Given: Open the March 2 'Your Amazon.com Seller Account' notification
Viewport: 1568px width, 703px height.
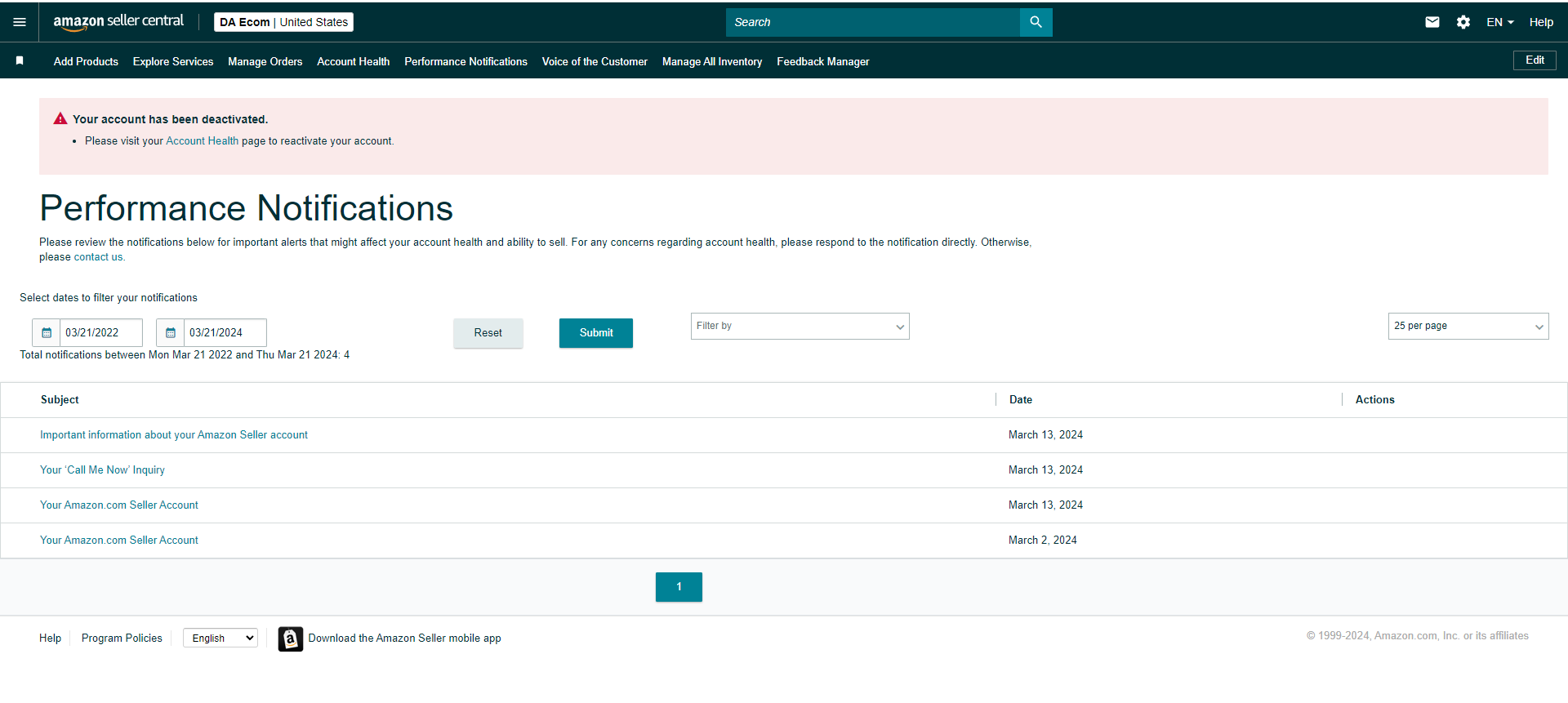Looking at the screenshot, I should (x=119, y=541).
